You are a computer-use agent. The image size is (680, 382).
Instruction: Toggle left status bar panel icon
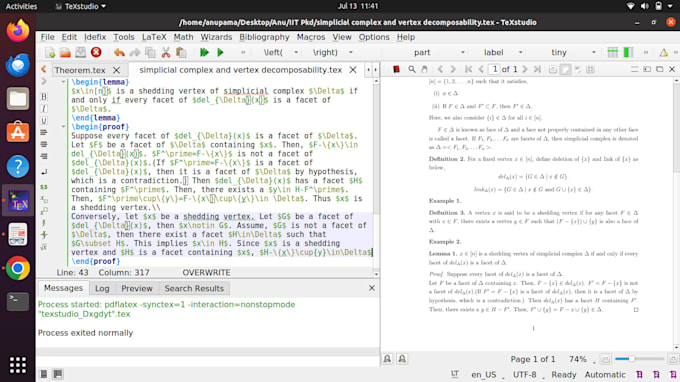click(x=44, y=374)
